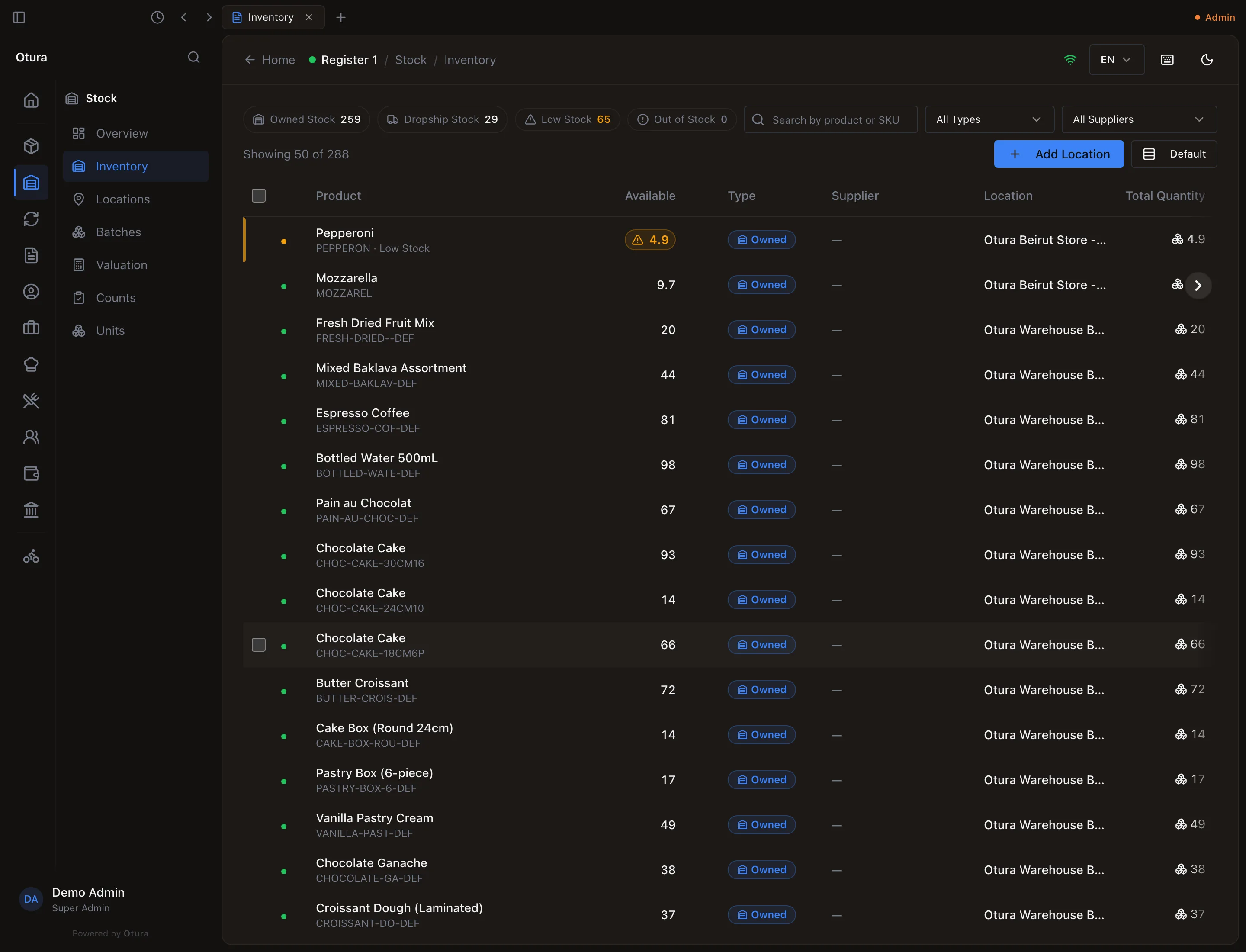
Task: Click the sidebar search magnifier icon
Action: click(194, 57)
